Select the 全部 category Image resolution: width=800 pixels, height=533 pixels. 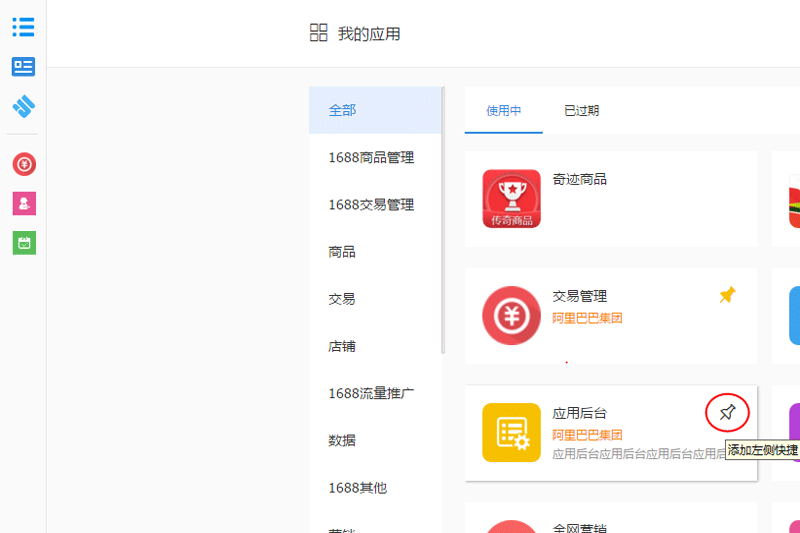pos(342,110)
